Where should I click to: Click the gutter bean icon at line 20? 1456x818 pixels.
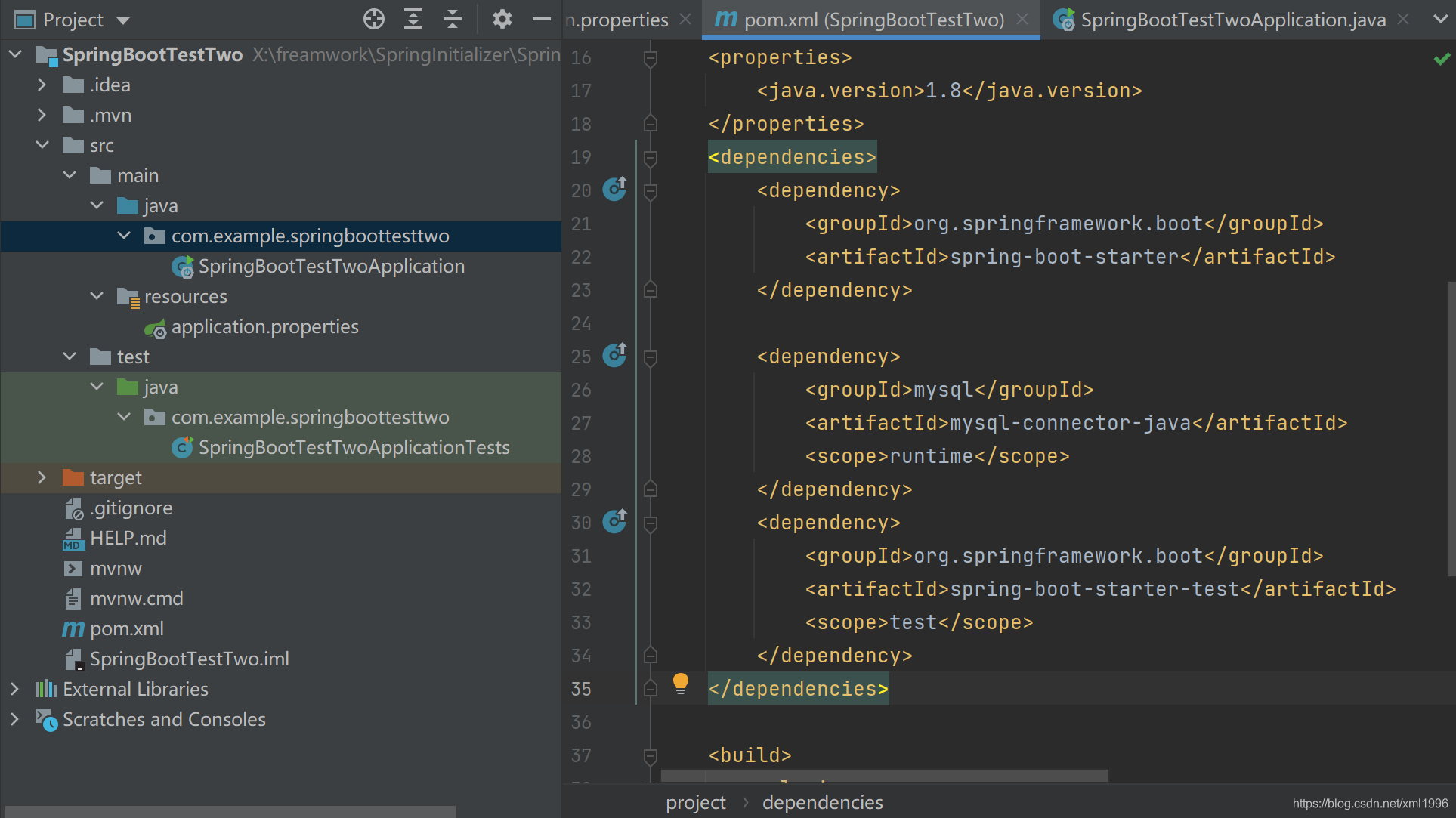click(x=614, y=189)
